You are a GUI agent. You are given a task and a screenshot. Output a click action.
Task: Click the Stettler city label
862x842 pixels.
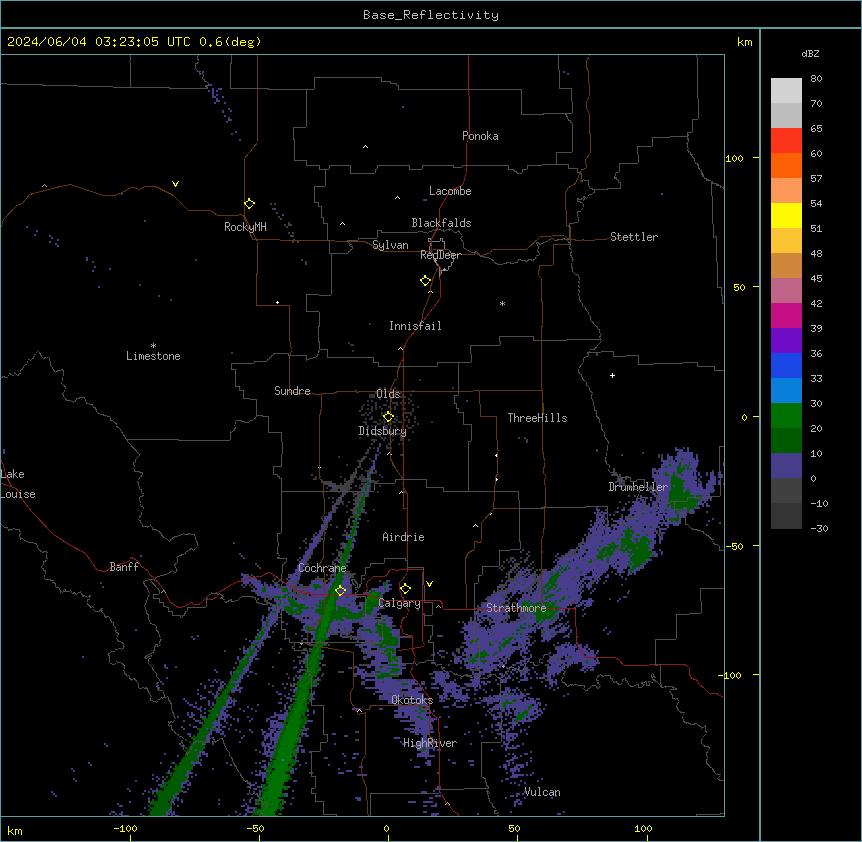[634, 237]
